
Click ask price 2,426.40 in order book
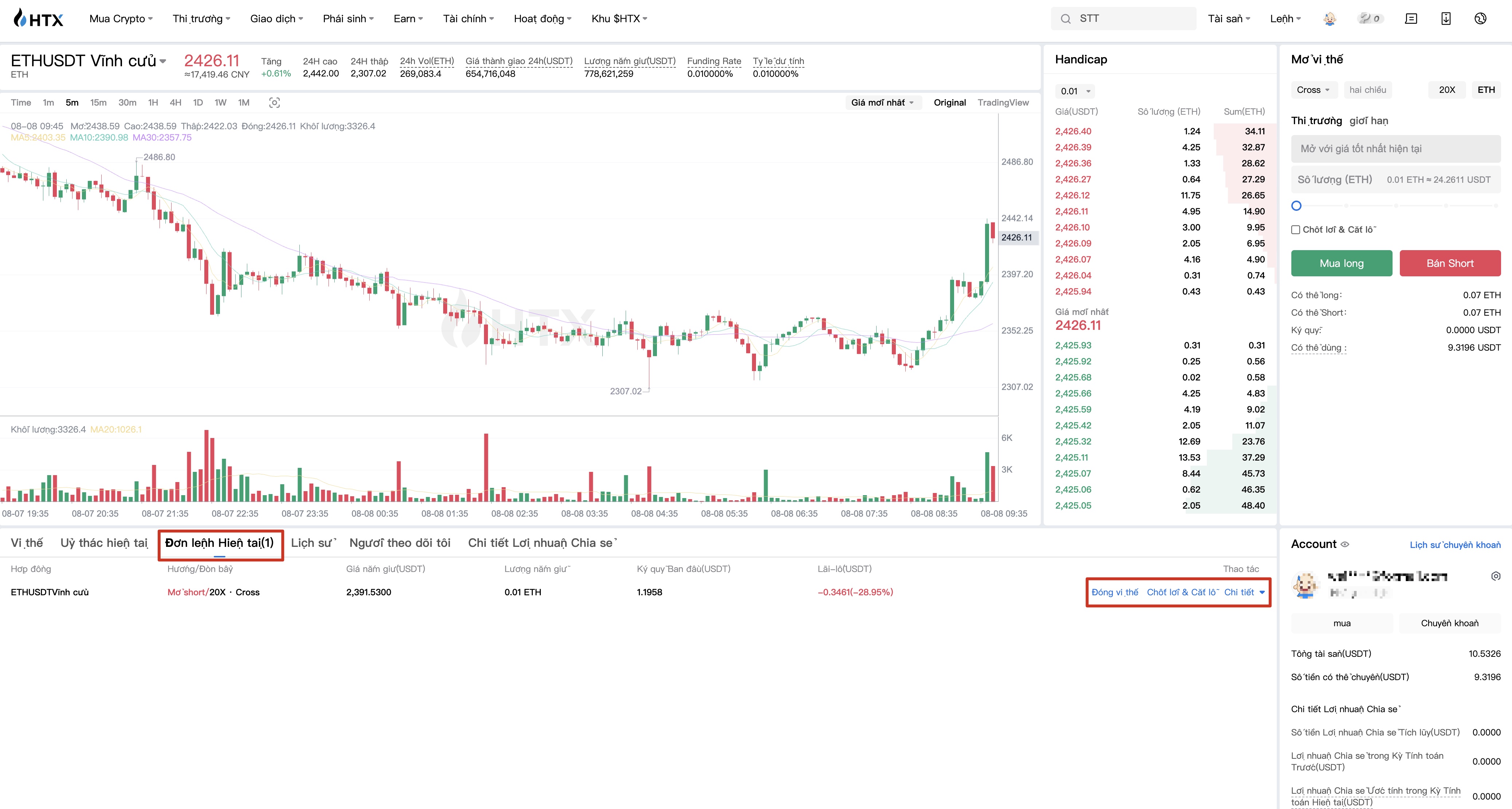pyautogui.click(x=1073, y=131)
